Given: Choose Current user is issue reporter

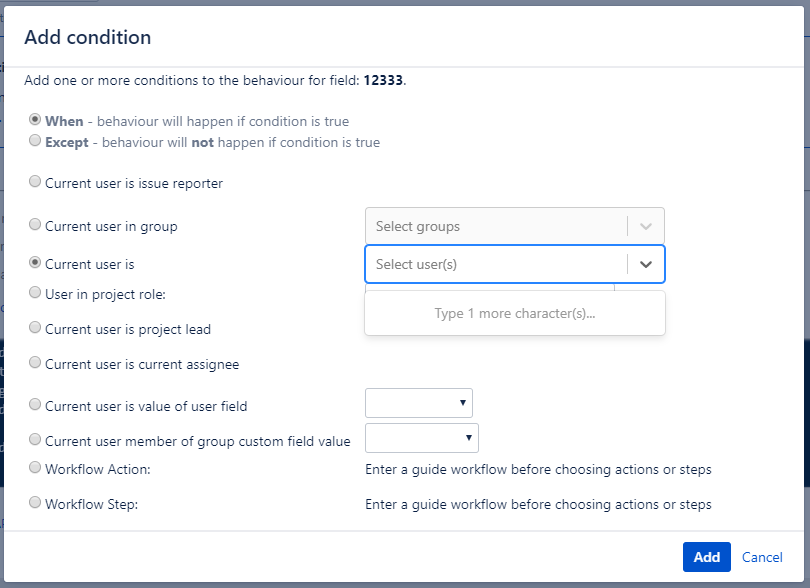Looking at the screenshot, I should [35, 182].
